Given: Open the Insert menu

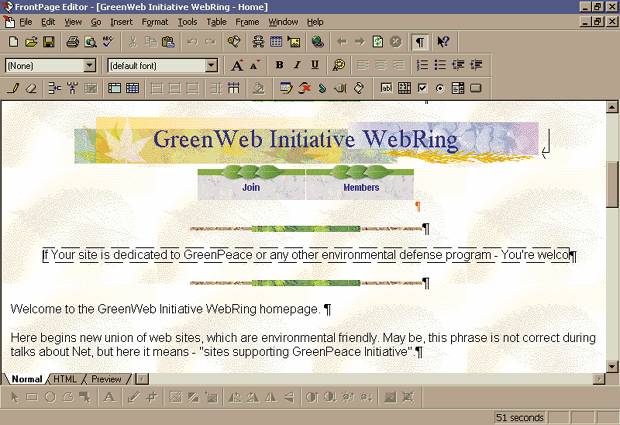Looking at the screenshot, I should [121, 22].
